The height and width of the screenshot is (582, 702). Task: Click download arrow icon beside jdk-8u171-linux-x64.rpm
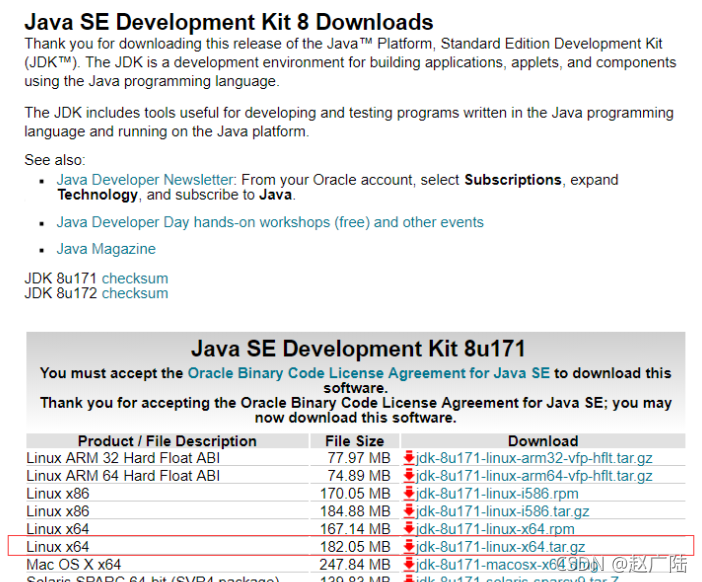click(x=409, y=529)
